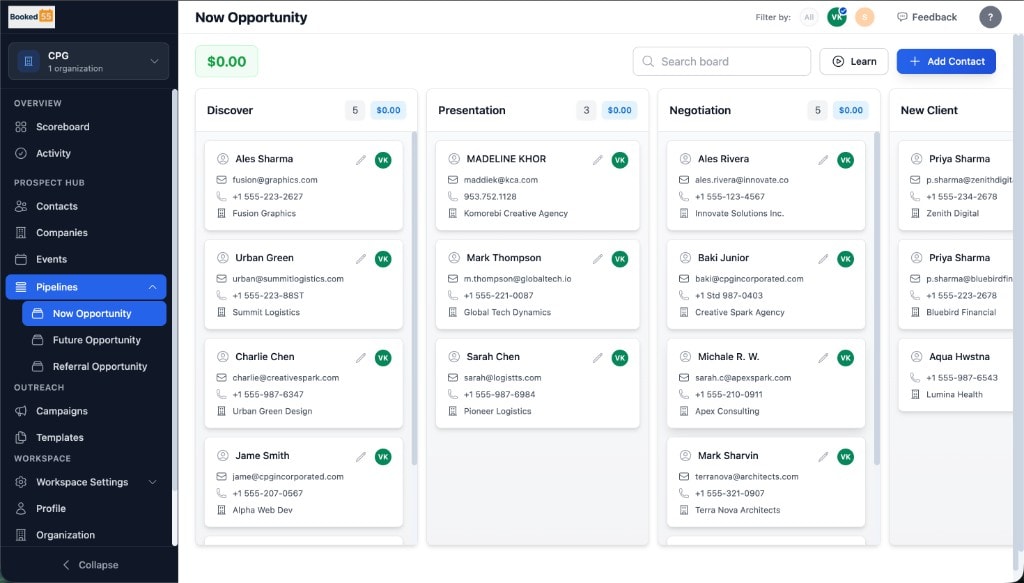Screen dimensions: 1024x583
Task: Edit Charlie Chen card pencil icon
Action: coord(360,358)
